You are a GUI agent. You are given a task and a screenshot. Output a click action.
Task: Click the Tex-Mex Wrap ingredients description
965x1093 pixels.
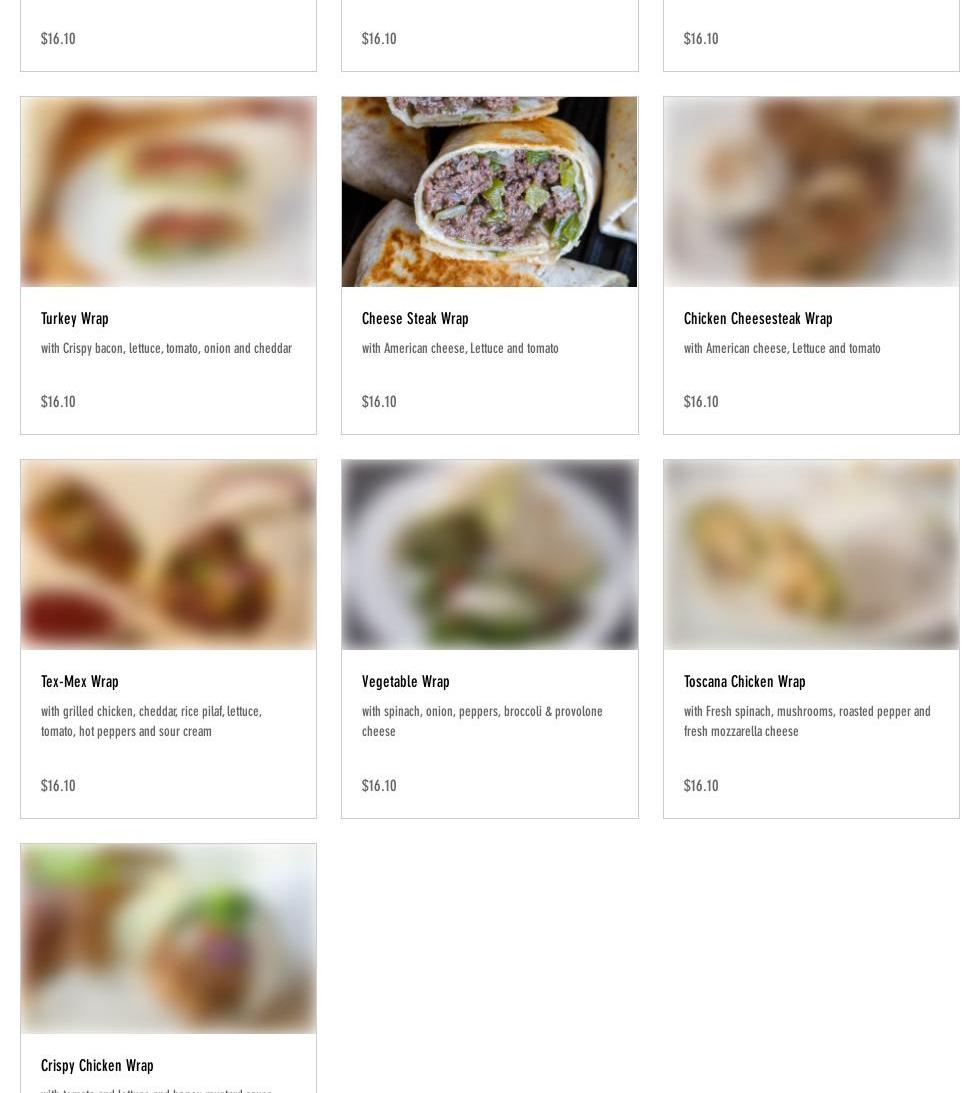[151, 721]
